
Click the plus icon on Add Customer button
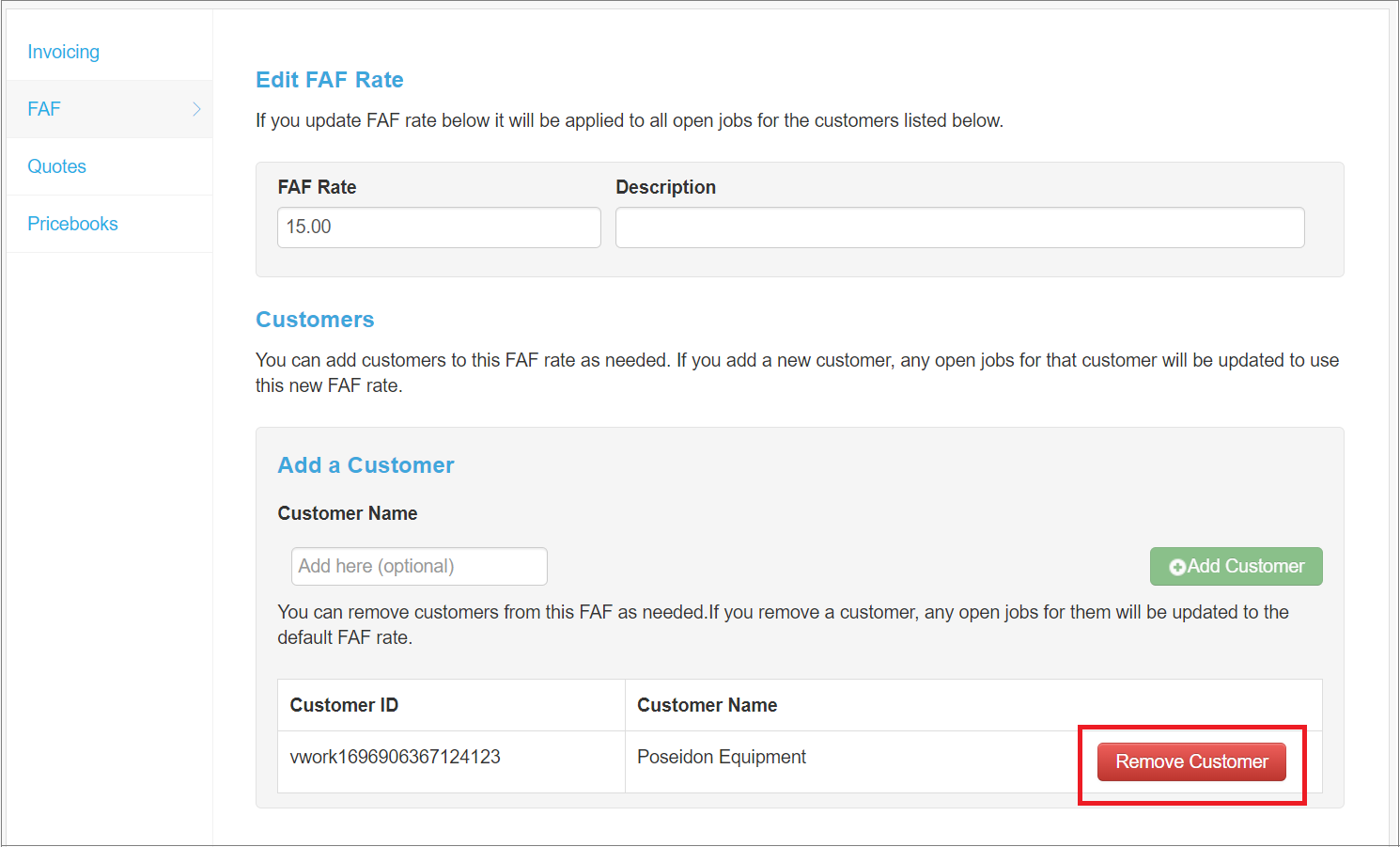coord(1177,566)
